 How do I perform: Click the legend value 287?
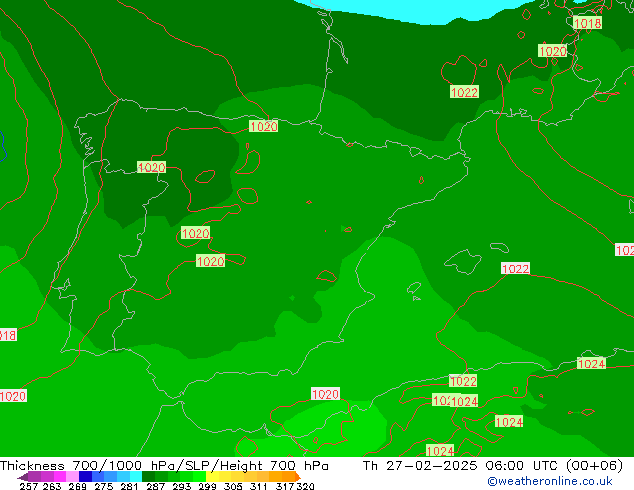[155, 486]
